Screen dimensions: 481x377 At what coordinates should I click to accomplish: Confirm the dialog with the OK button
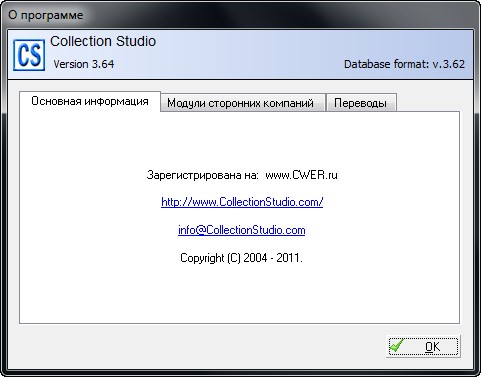pos(423,347)
